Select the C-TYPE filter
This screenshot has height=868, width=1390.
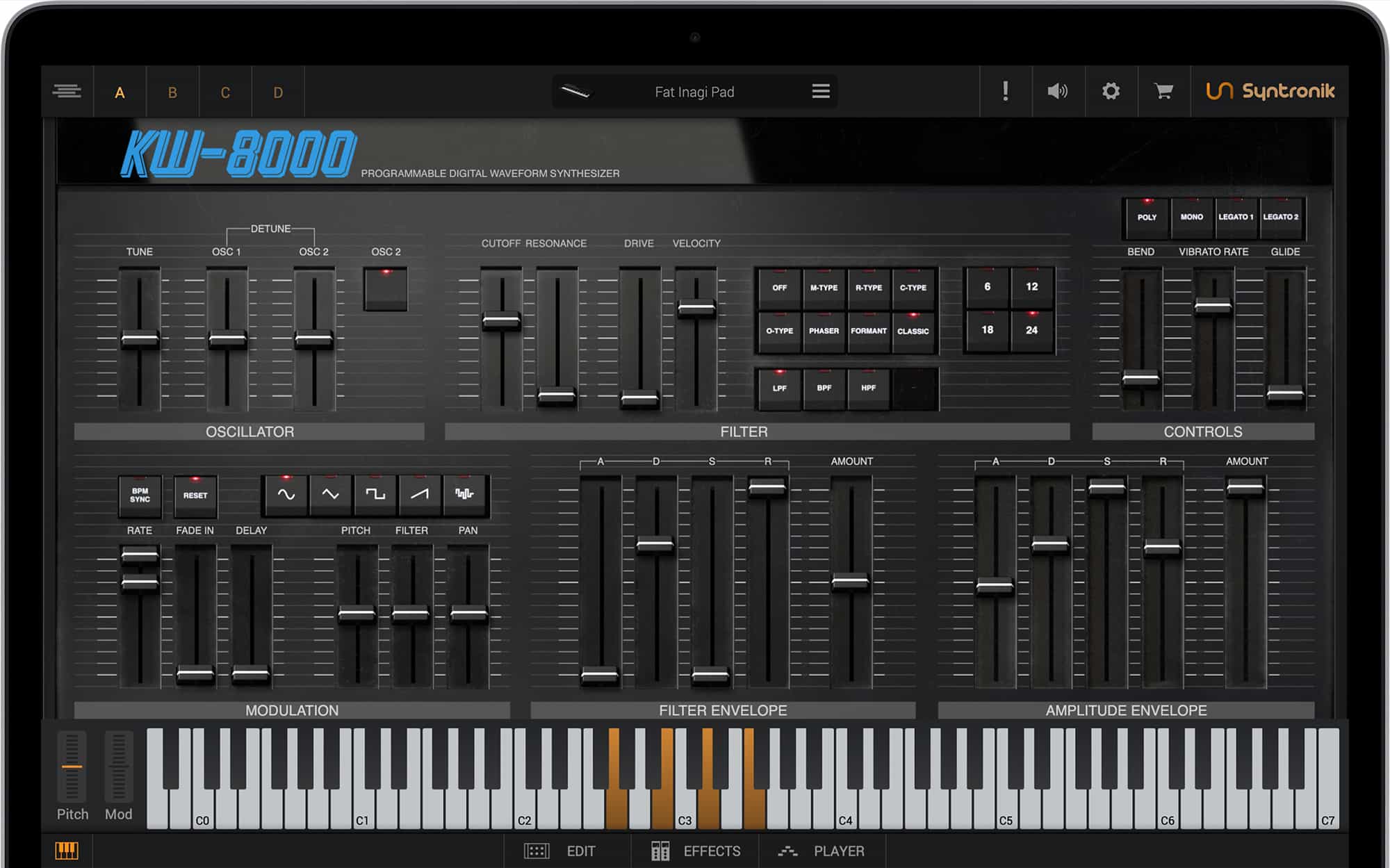tap(913, 288)
